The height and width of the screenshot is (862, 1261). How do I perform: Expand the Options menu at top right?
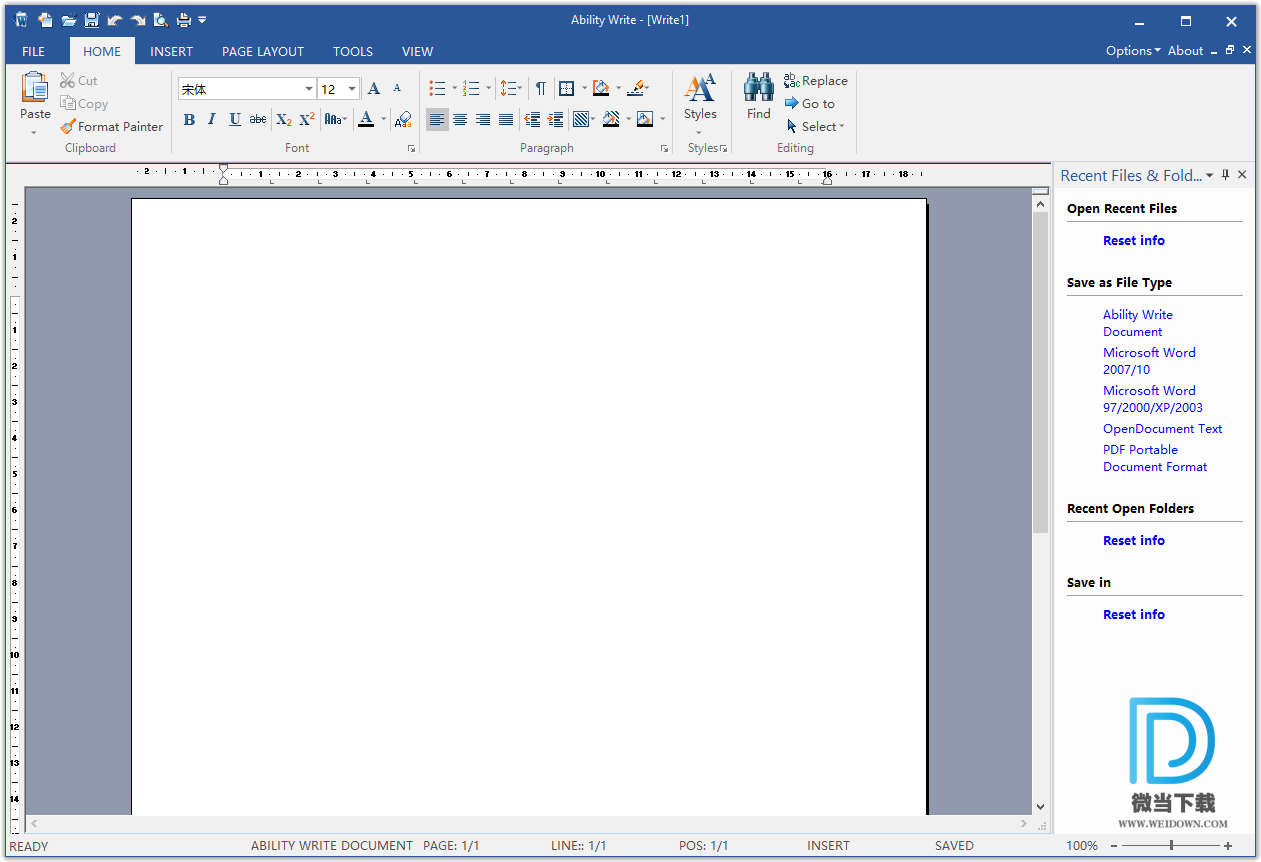[x=1133, y=51]
